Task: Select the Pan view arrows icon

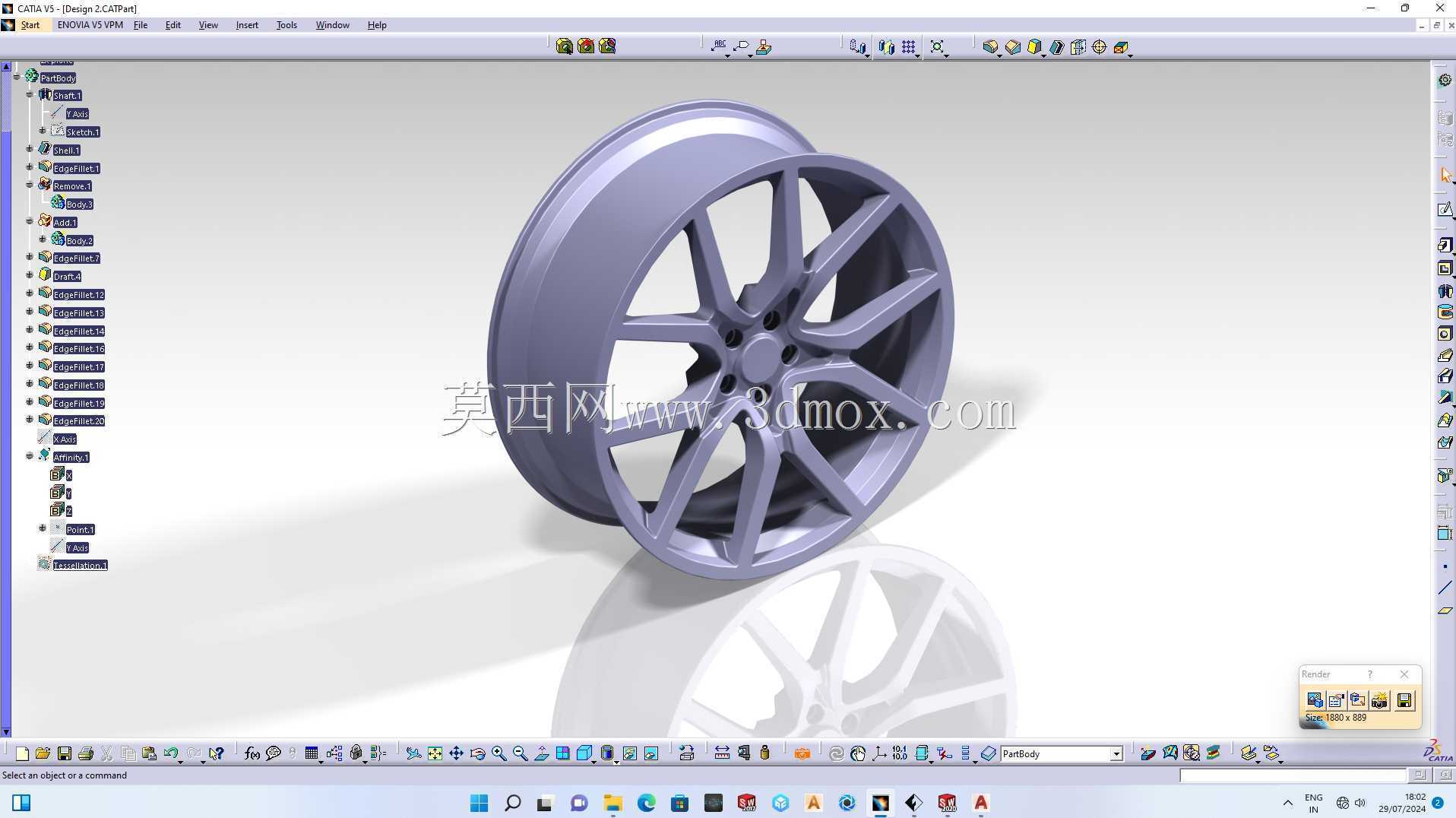Action: tap(456, 753)
